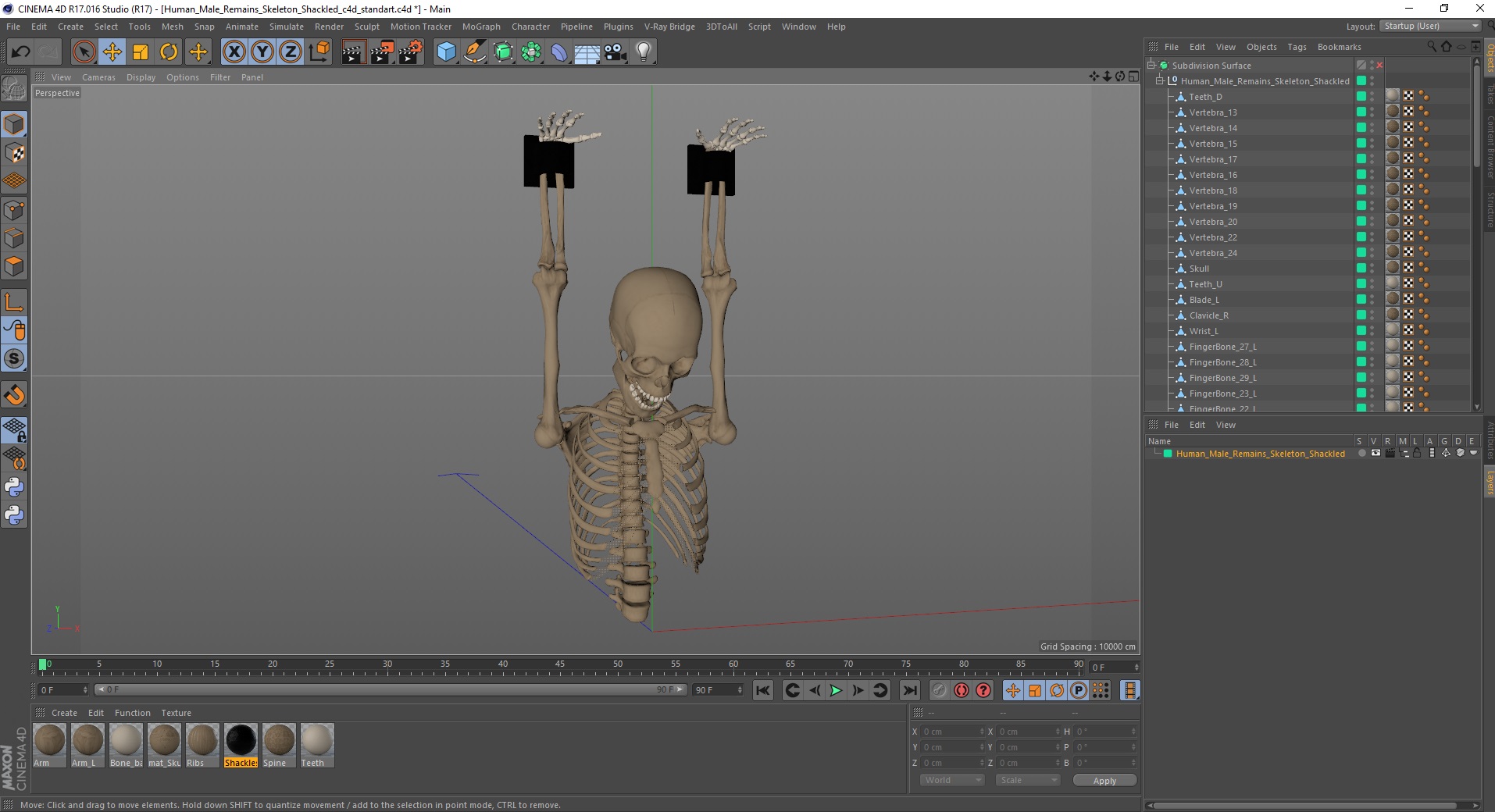Open the Layout Startup dropdown
Viewport: 1495px width, 812px height.
tap(1430, 26)
